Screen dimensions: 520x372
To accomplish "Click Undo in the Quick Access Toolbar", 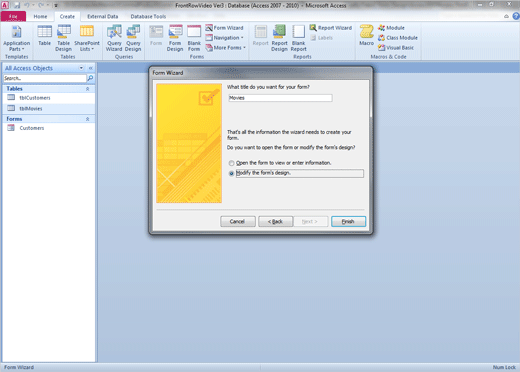I will click(x=27, y=5).
